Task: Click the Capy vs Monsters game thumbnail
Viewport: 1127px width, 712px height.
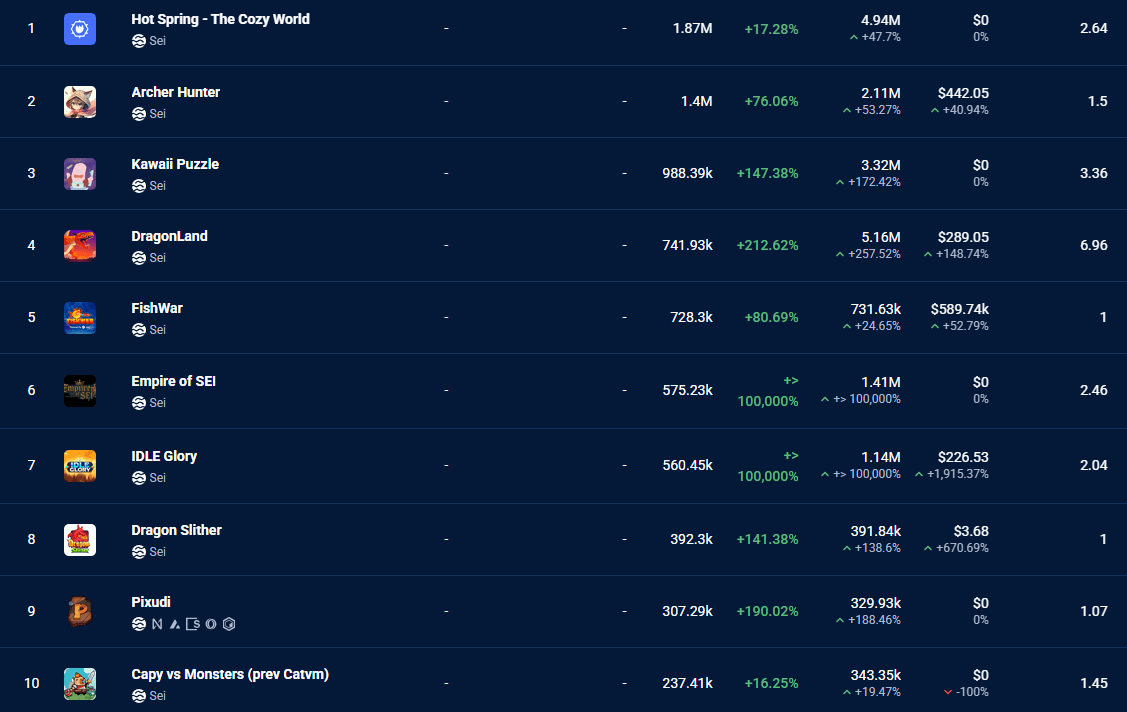Action: tap(80, 683)
